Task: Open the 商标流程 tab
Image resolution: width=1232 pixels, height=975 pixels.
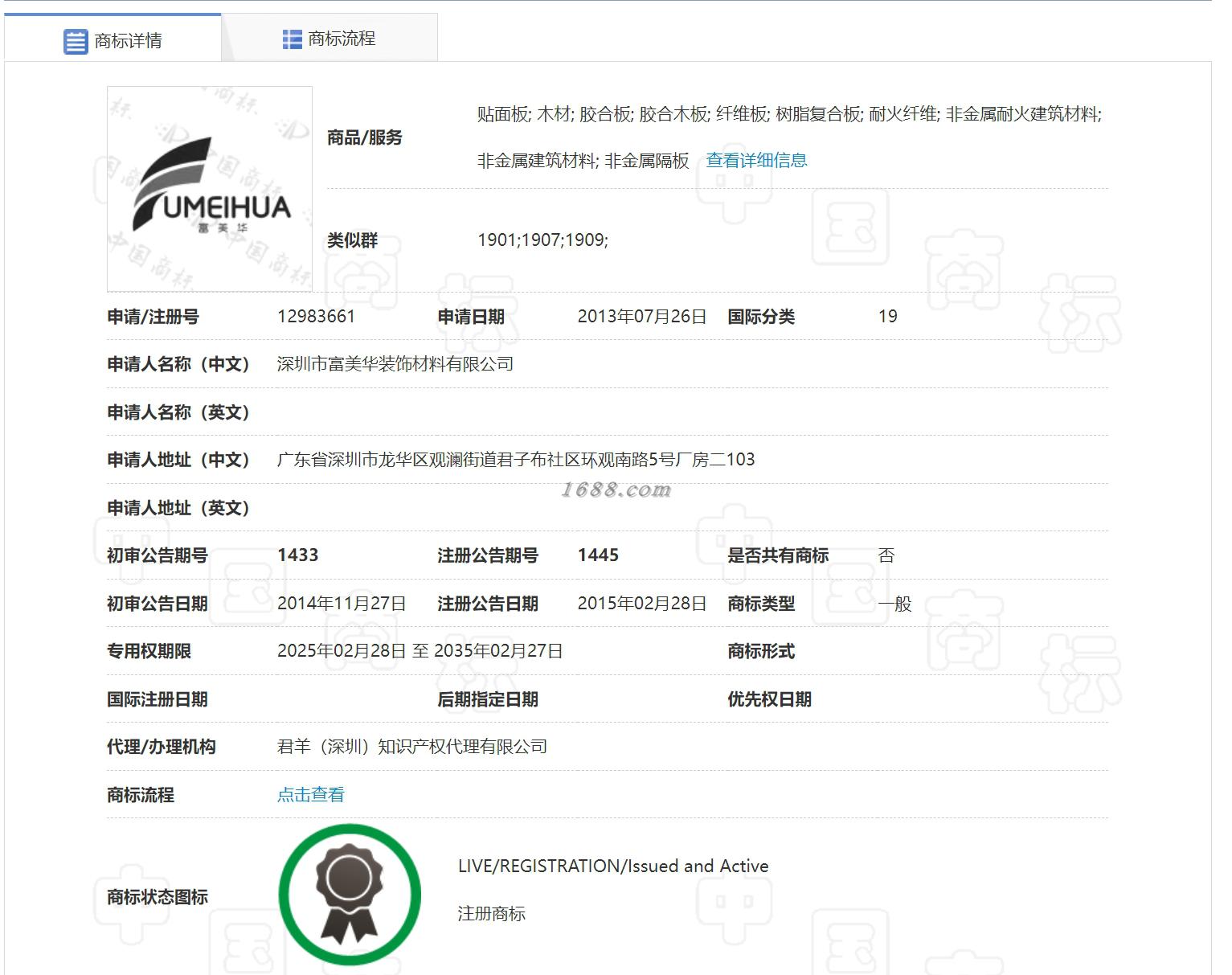Action: coord(329,38)
